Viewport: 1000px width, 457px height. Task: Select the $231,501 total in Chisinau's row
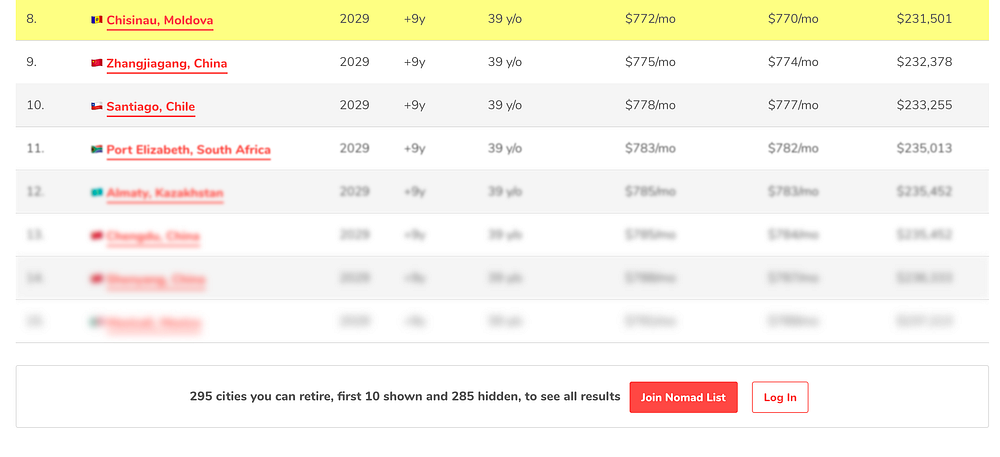coord(924,19)
